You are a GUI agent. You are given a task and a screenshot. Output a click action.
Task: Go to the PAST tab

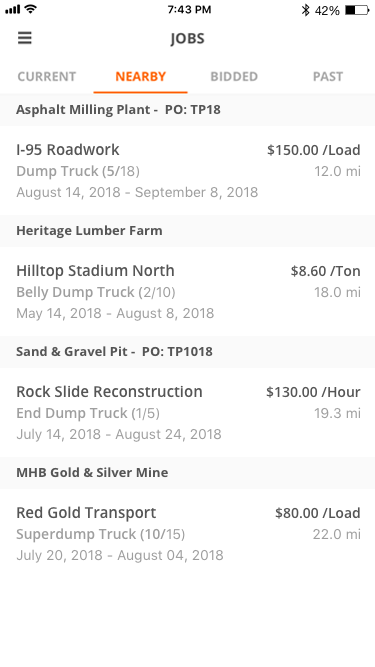pos(328,77)
